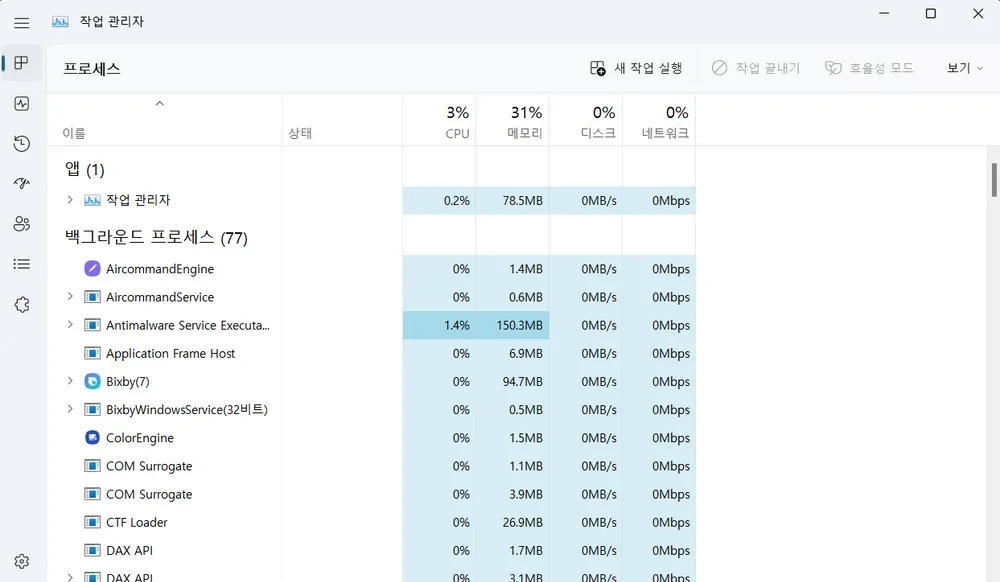The width and height of the screenshot is (1000, 582).
Task: Open the Details list sidebar icon
Action: point(22,264)
